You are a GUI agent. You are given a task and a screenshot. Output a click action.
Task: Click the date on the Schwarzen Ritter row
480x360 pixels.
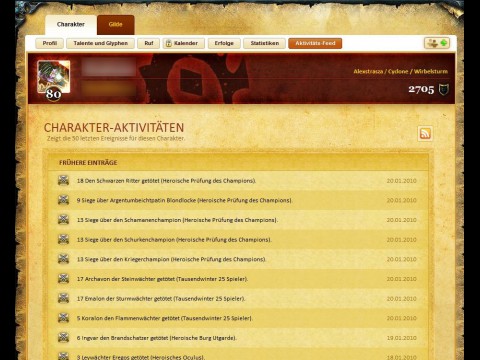[402, 181]
